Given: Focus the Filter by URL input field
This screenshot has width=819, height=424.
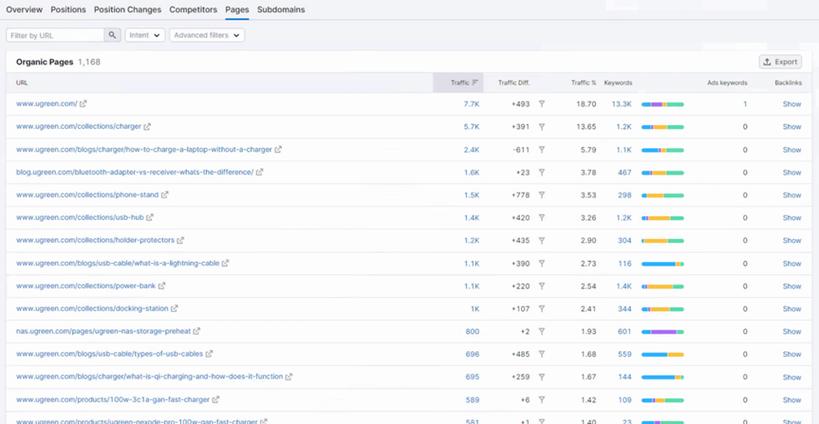Looking at the screenshot, I should [x=55, y=36].
